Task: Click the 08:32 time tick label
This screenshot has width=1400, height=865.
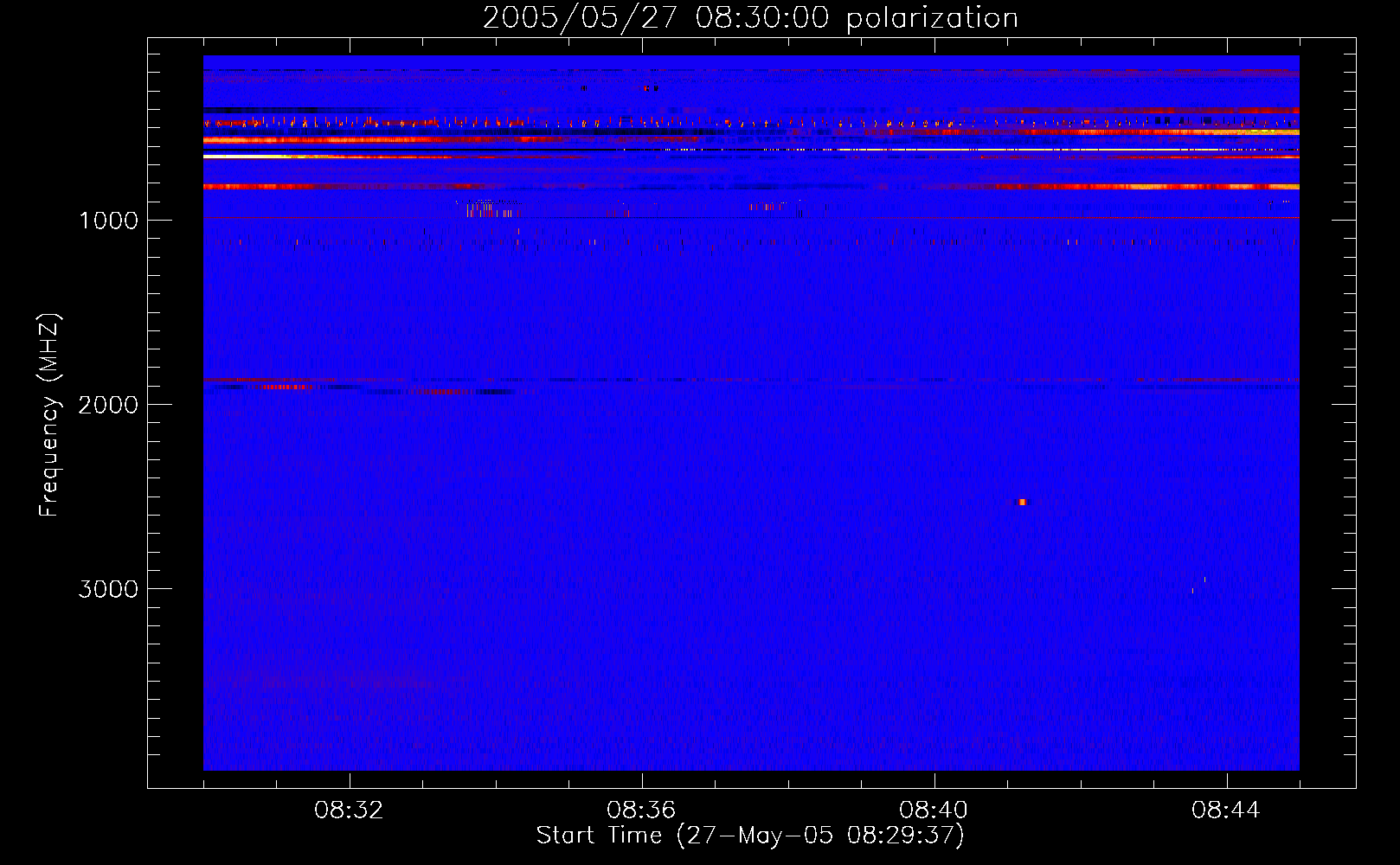Action: coord(349,811)
